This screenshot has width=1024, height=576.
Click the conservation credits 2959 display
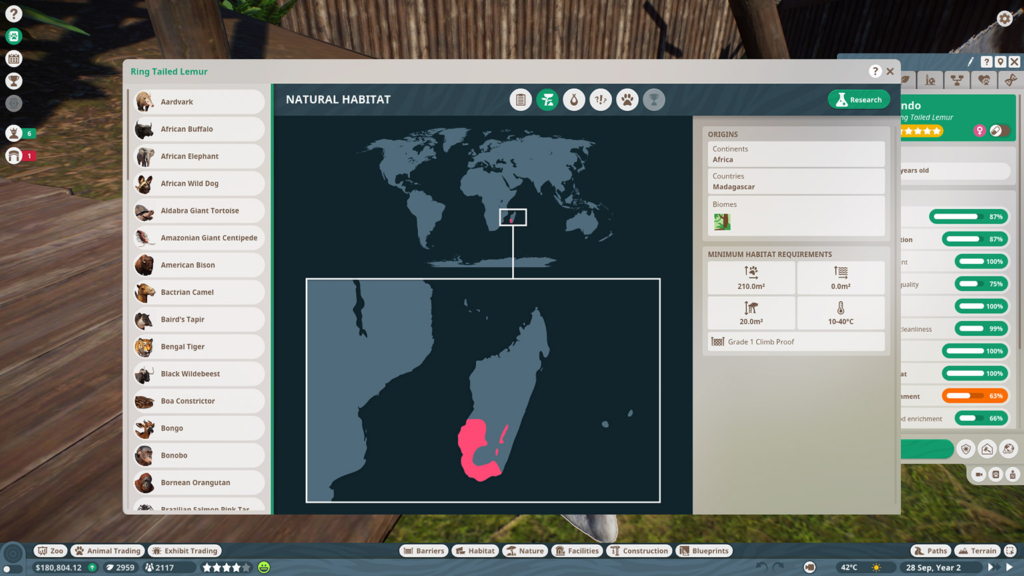click(x=120, y=568)
